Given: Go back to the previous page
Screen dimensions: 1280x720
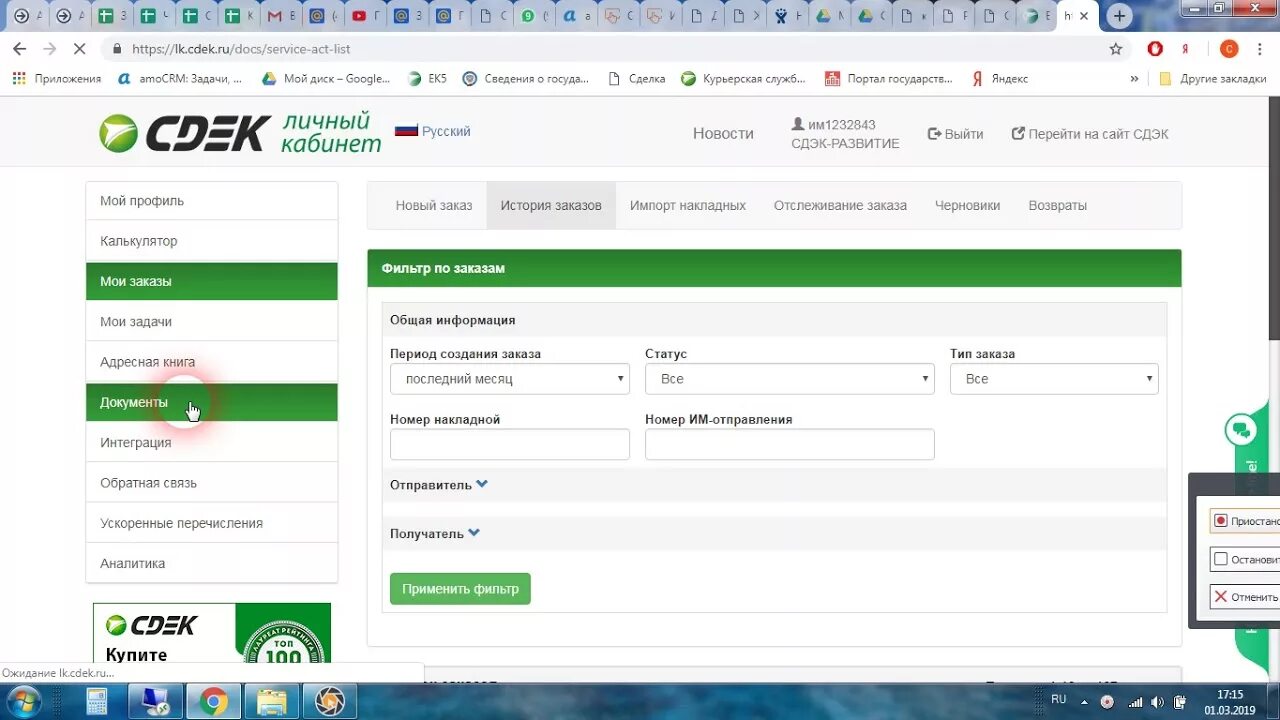Looking at the screenshot, I should tap(19, 48).
